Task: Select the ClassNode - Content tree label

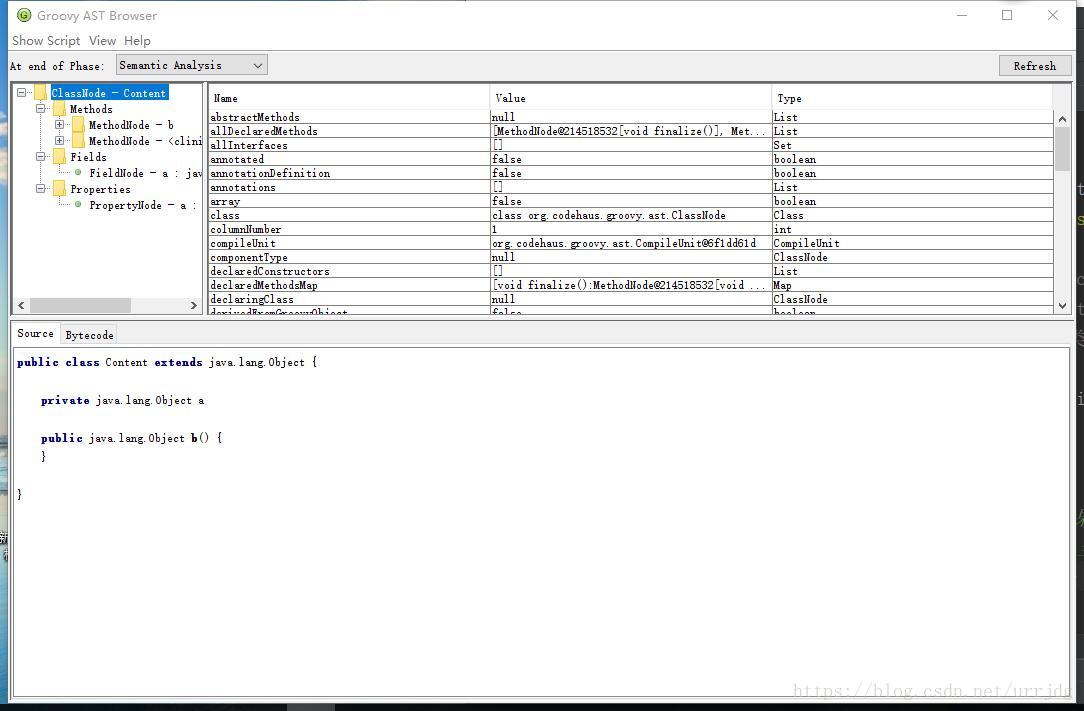Action: coord(109,93)
